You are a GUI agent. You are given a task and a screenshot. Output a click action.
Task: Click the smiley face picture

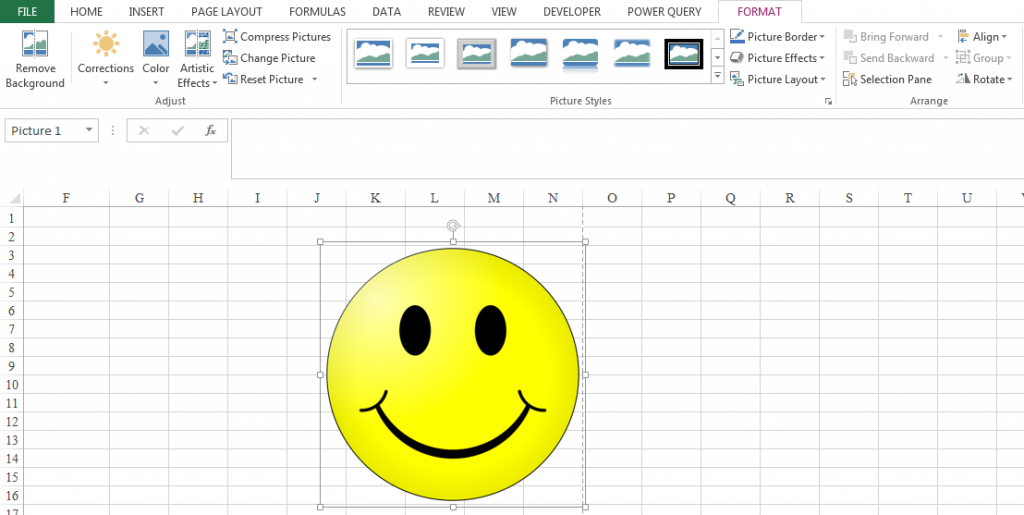[453, 374]
